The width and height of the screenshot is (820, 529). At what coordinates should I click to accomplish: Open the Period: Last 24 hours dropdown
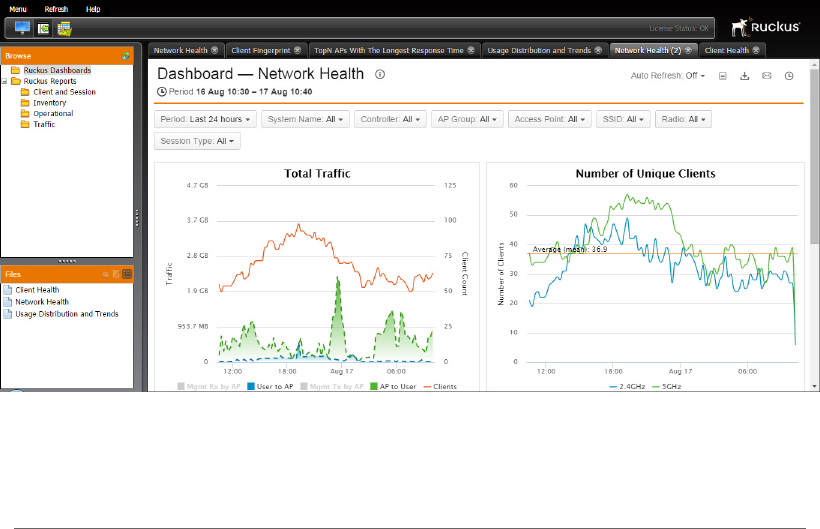point(206,119)
